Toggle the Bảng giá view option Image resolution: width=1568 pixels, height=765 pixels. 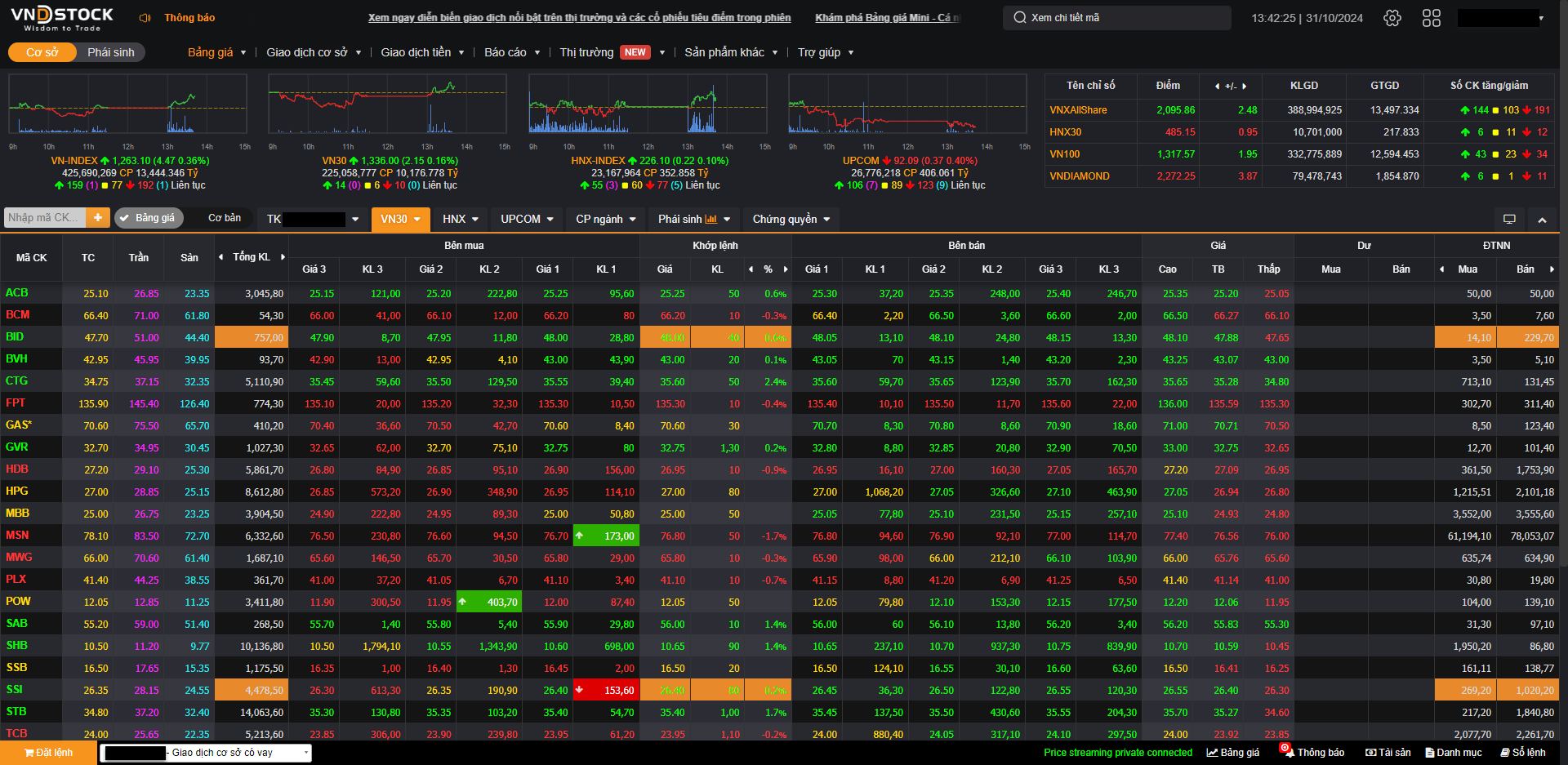click(149, 218)
